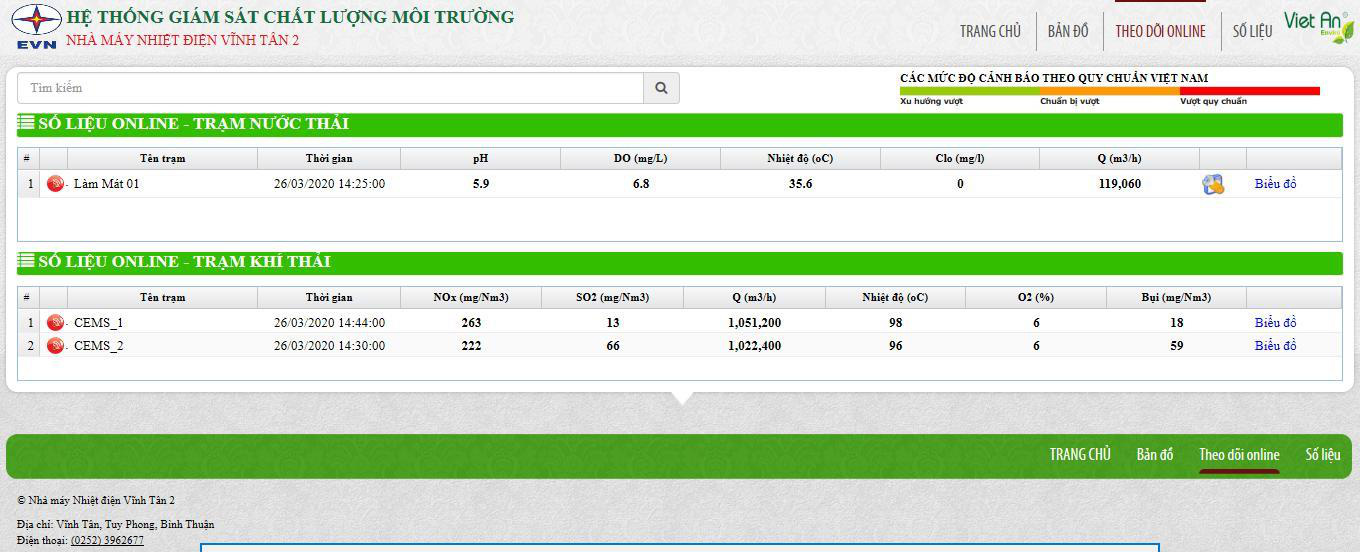The image size is (1360, 552).
Task: Click the sampling icon in Làm Mát 01 row
Action: 1213,184
